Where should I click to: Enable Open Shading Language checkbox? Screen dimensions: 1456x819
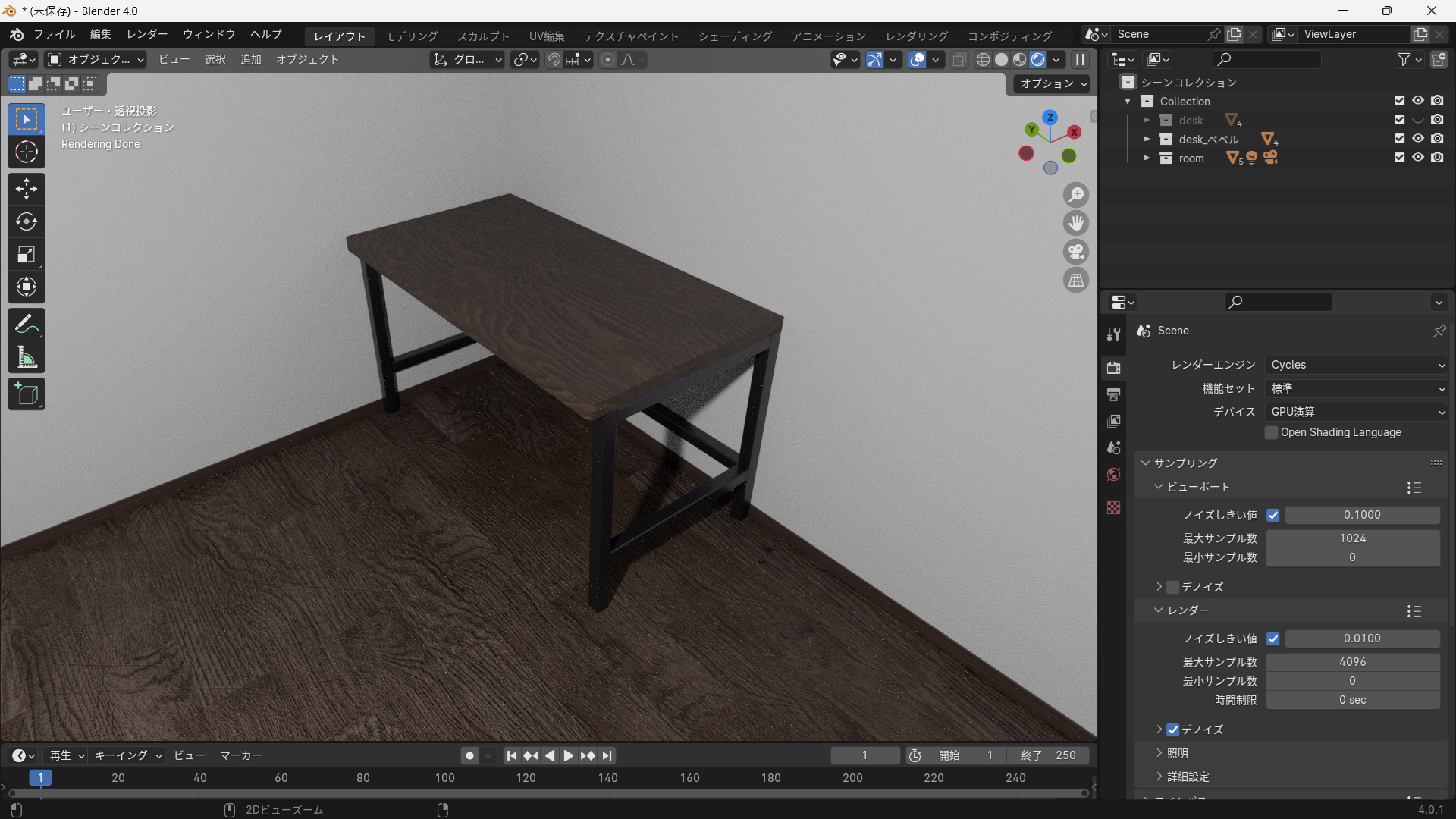click(1272, 432)
